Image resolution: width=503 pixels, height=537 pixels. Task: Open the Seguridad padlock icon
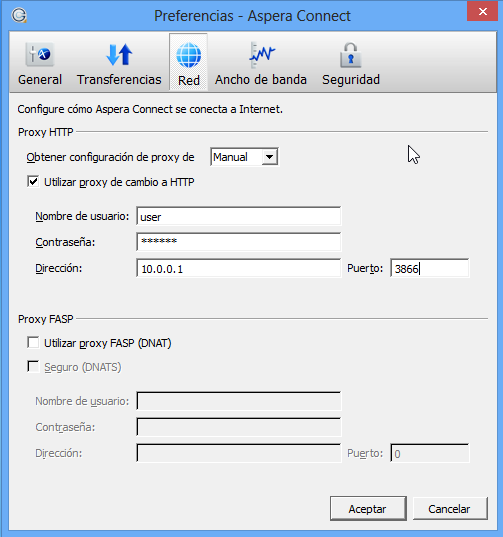tap(351, 55)
